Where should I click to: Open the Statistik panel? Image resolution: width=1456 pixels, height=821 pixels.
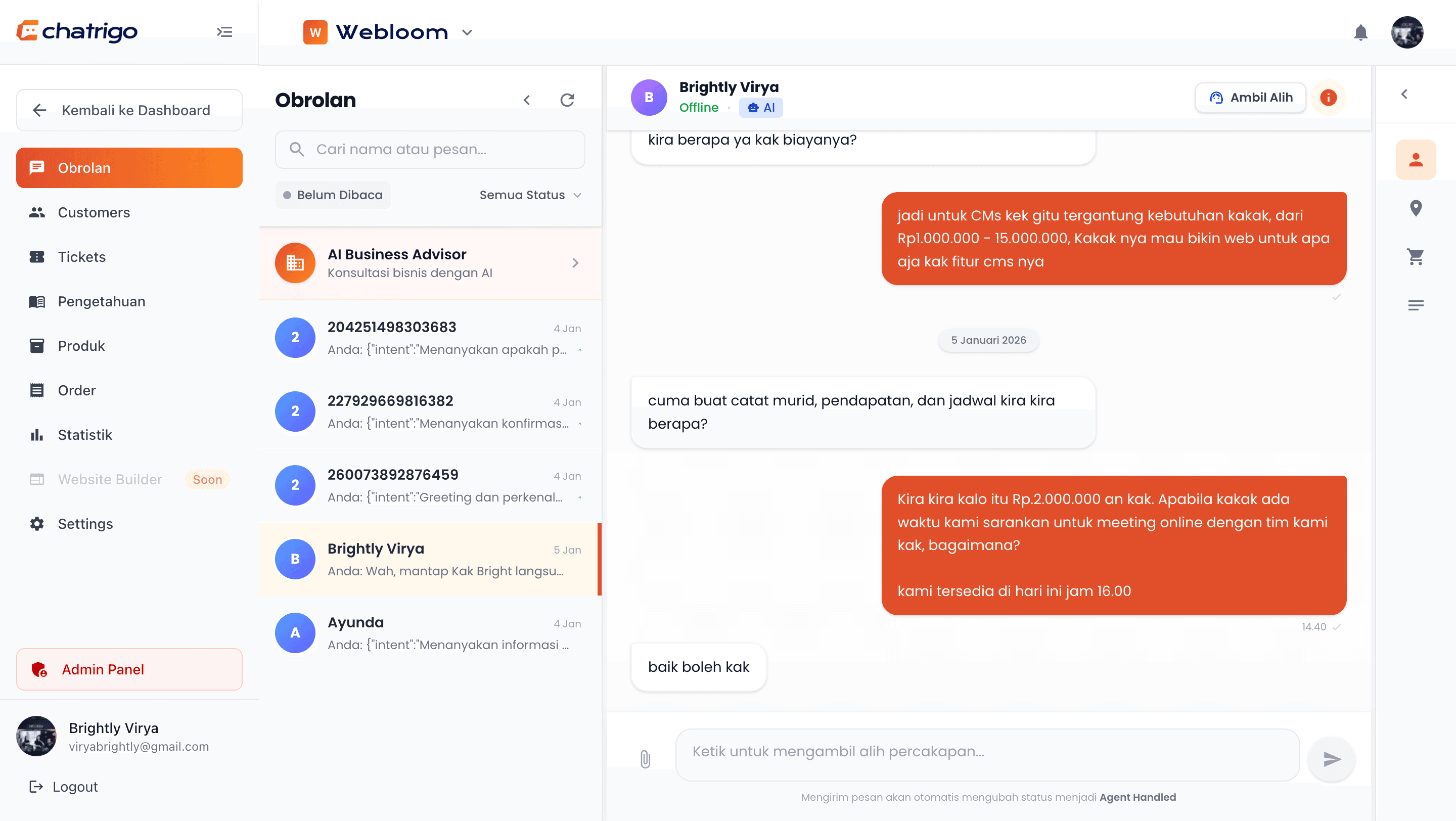[x=85, y=435]
